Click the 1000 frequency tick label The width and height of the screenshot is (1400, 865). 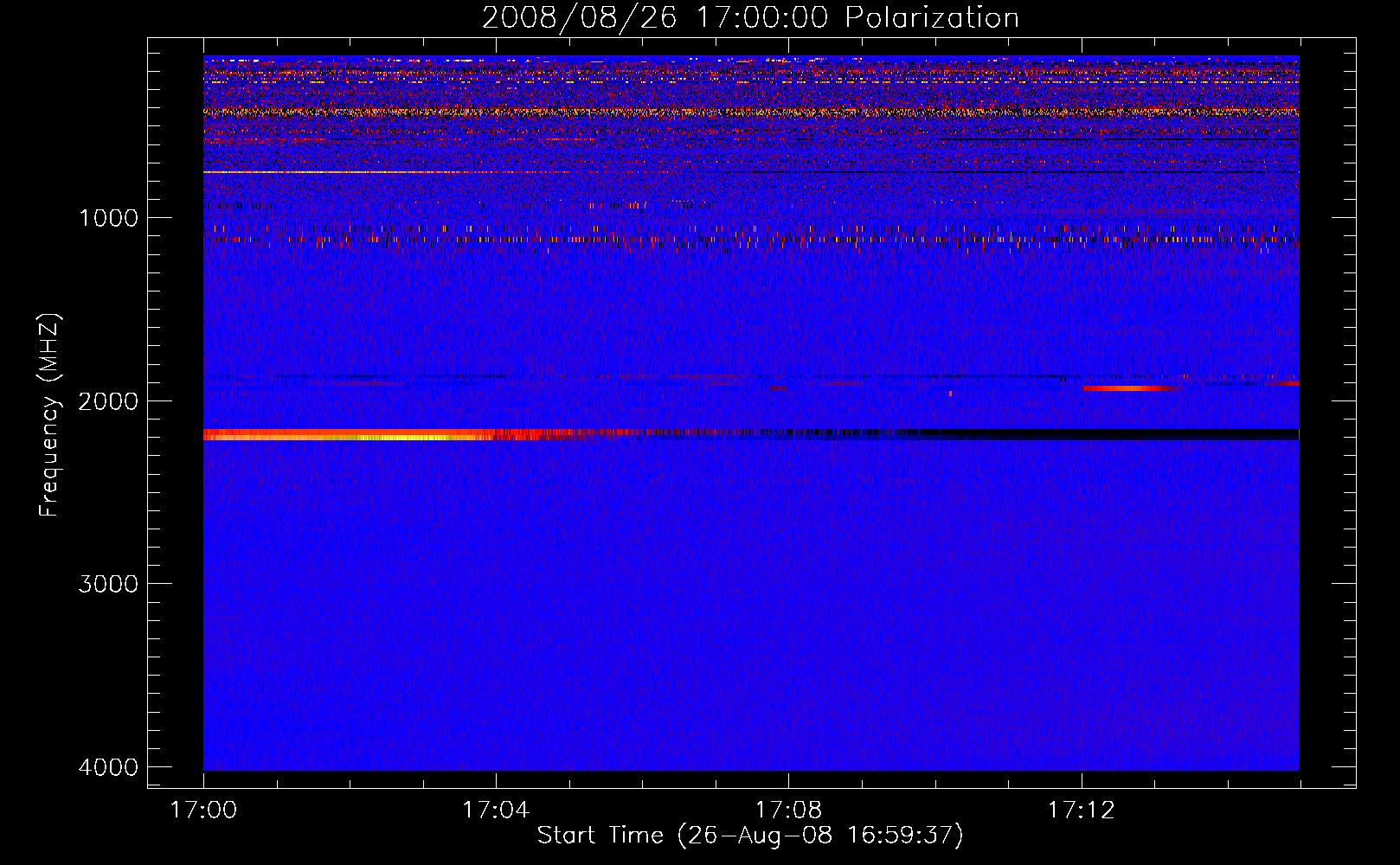pos(109,218)
